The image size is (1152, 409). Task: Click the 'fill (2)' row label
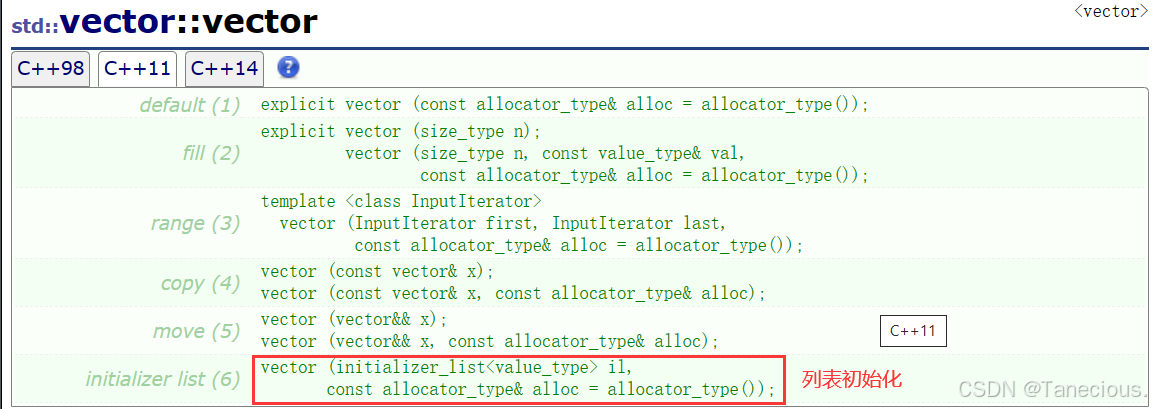[211, 153]
